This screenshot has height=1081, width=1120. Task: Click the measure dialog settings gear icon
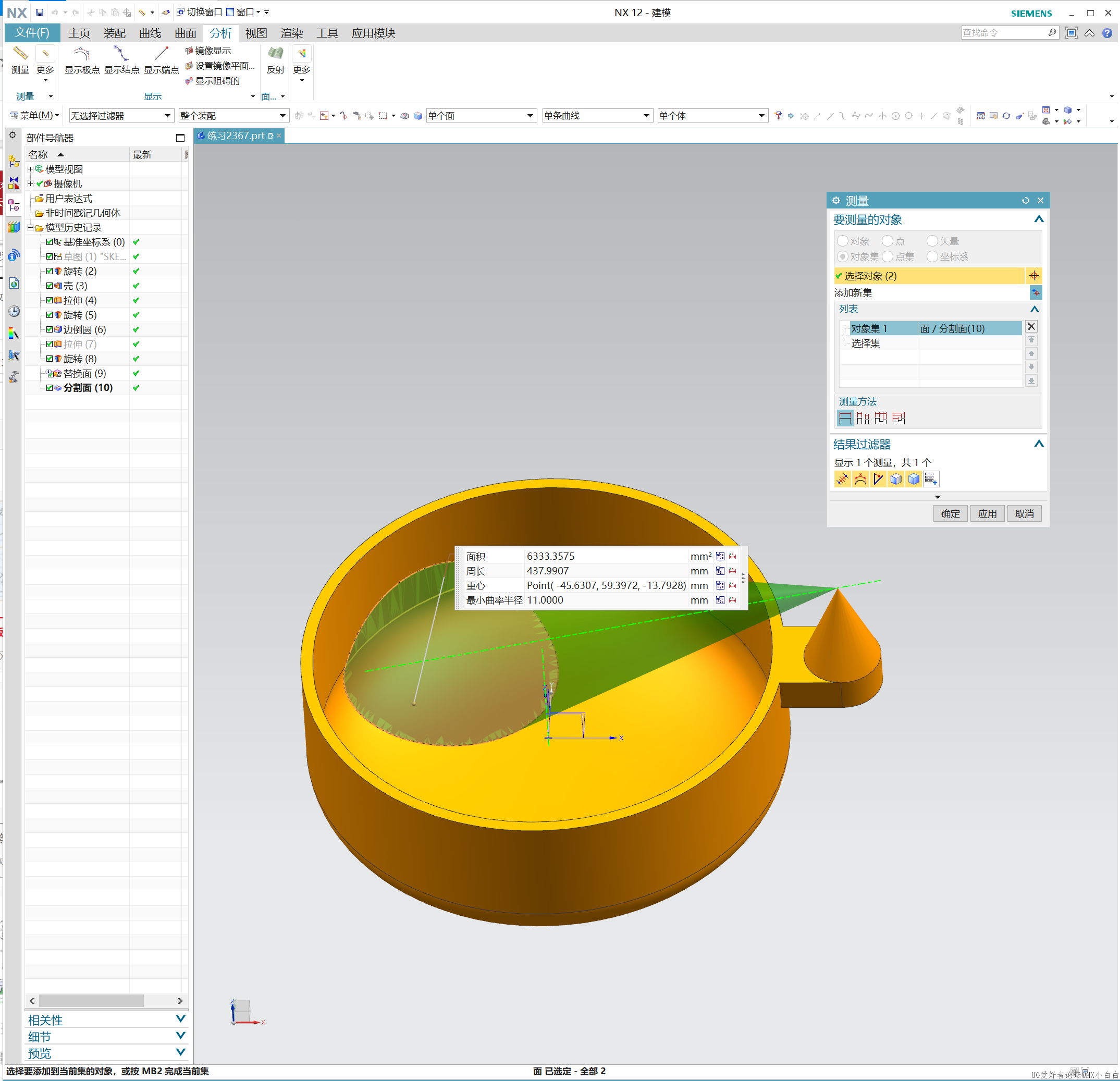[836, 201]
